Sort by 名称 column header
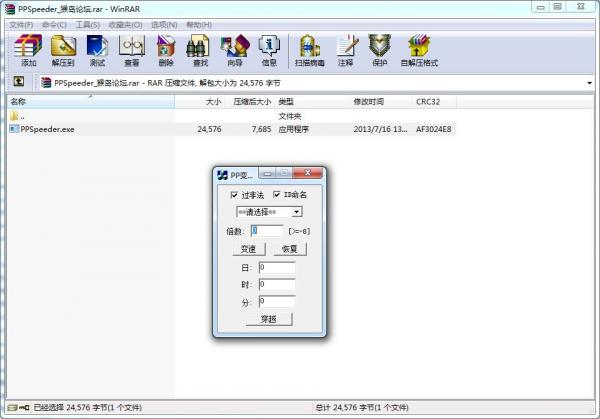 click(91, 102)
